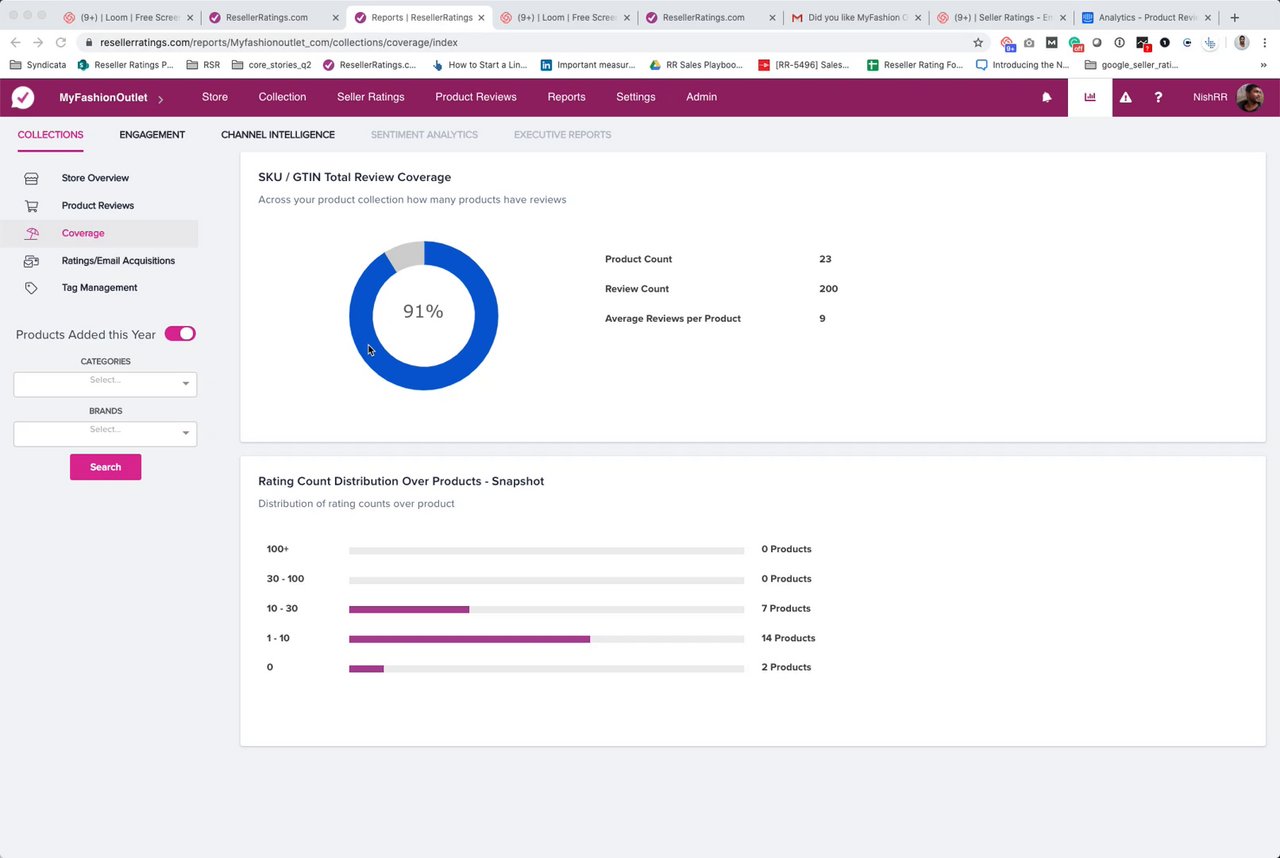The image size is (1280, 858).
Task: Open the Categories select dropdown
Action: pyautogui.click(x=105, y=384)
